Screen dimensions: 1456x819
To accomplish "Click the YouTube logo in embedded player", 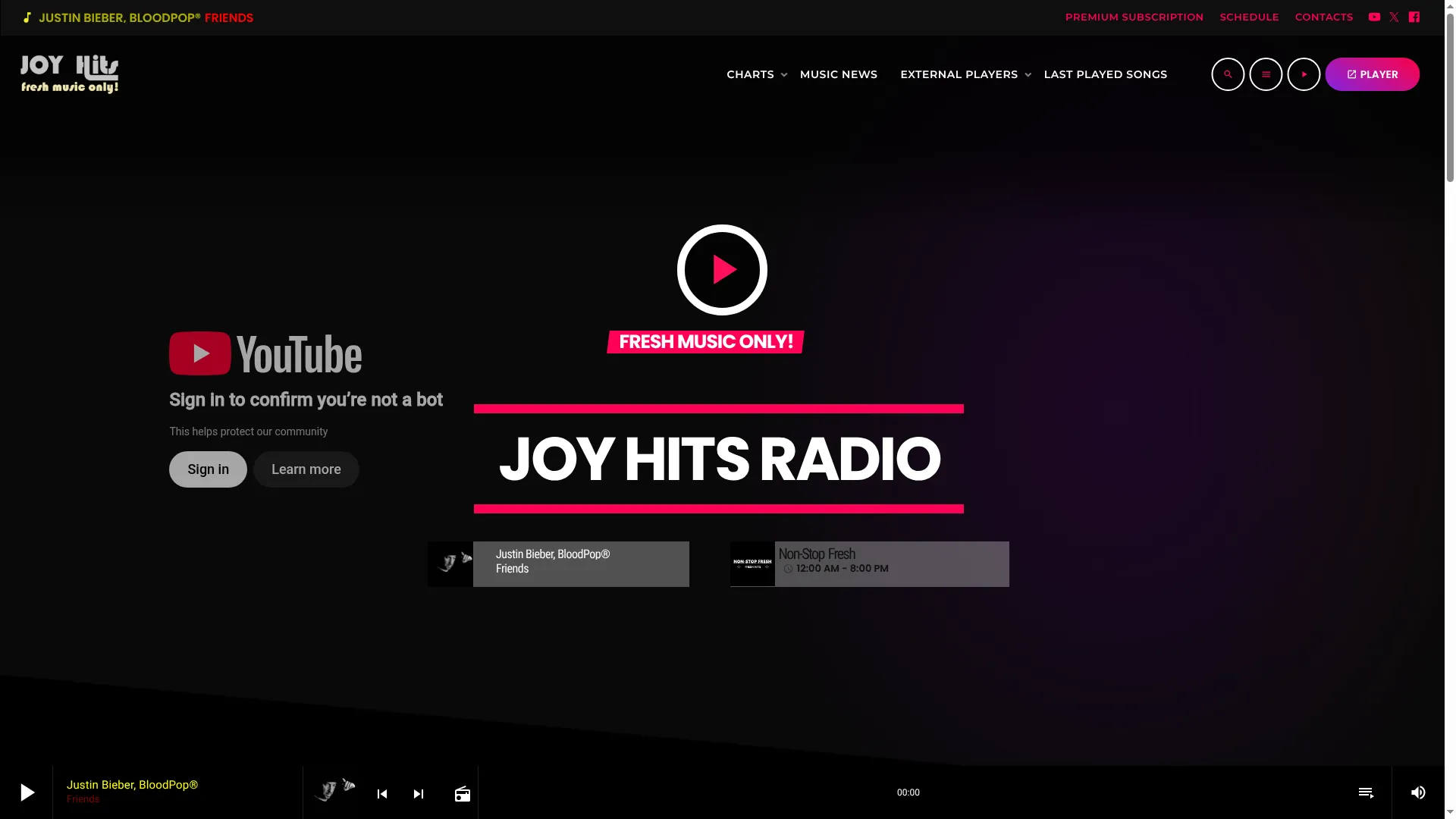I will tap(265, 353).
